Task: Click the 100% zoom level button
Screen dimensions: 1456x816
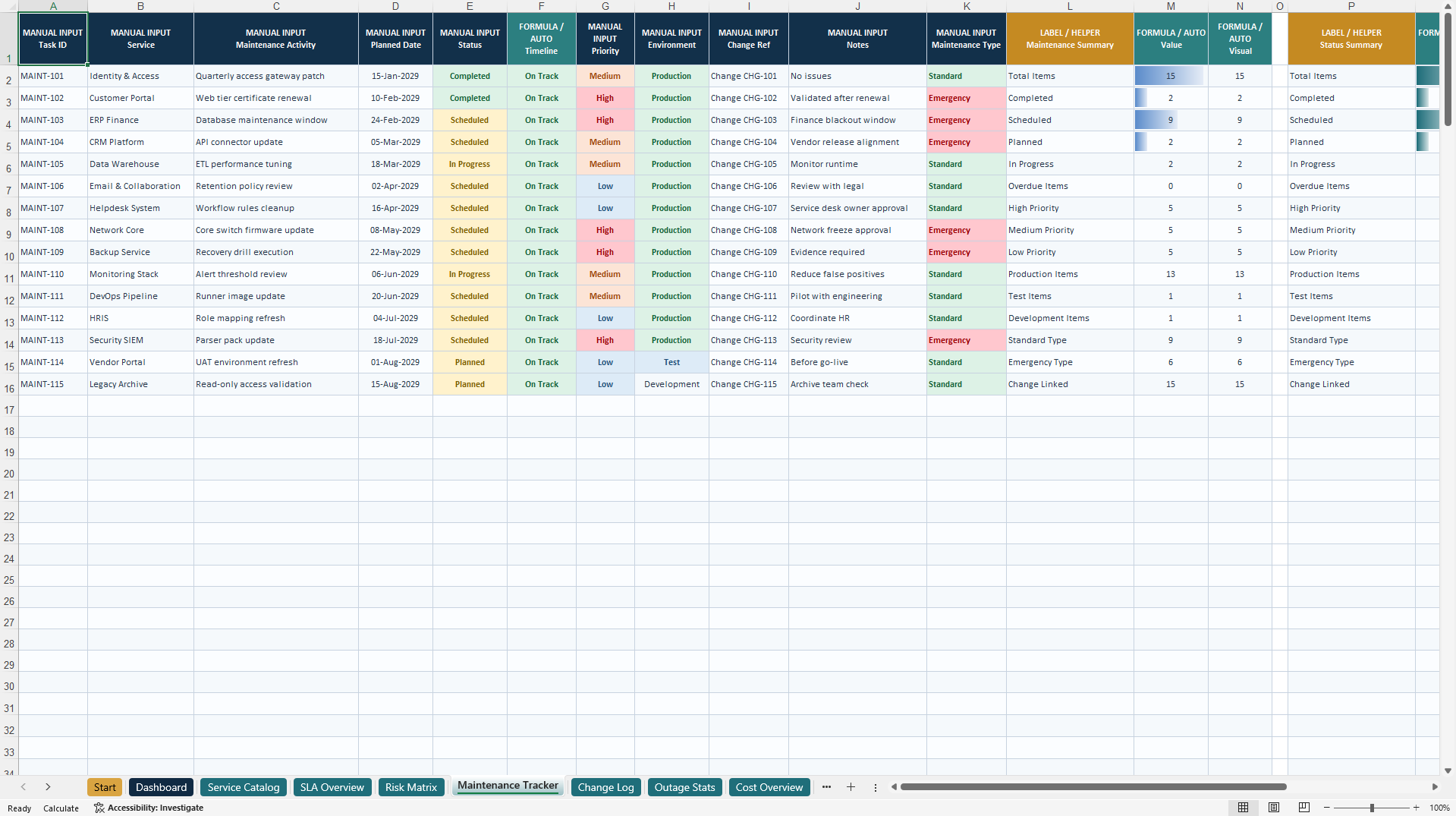Action: [1439, 808]
